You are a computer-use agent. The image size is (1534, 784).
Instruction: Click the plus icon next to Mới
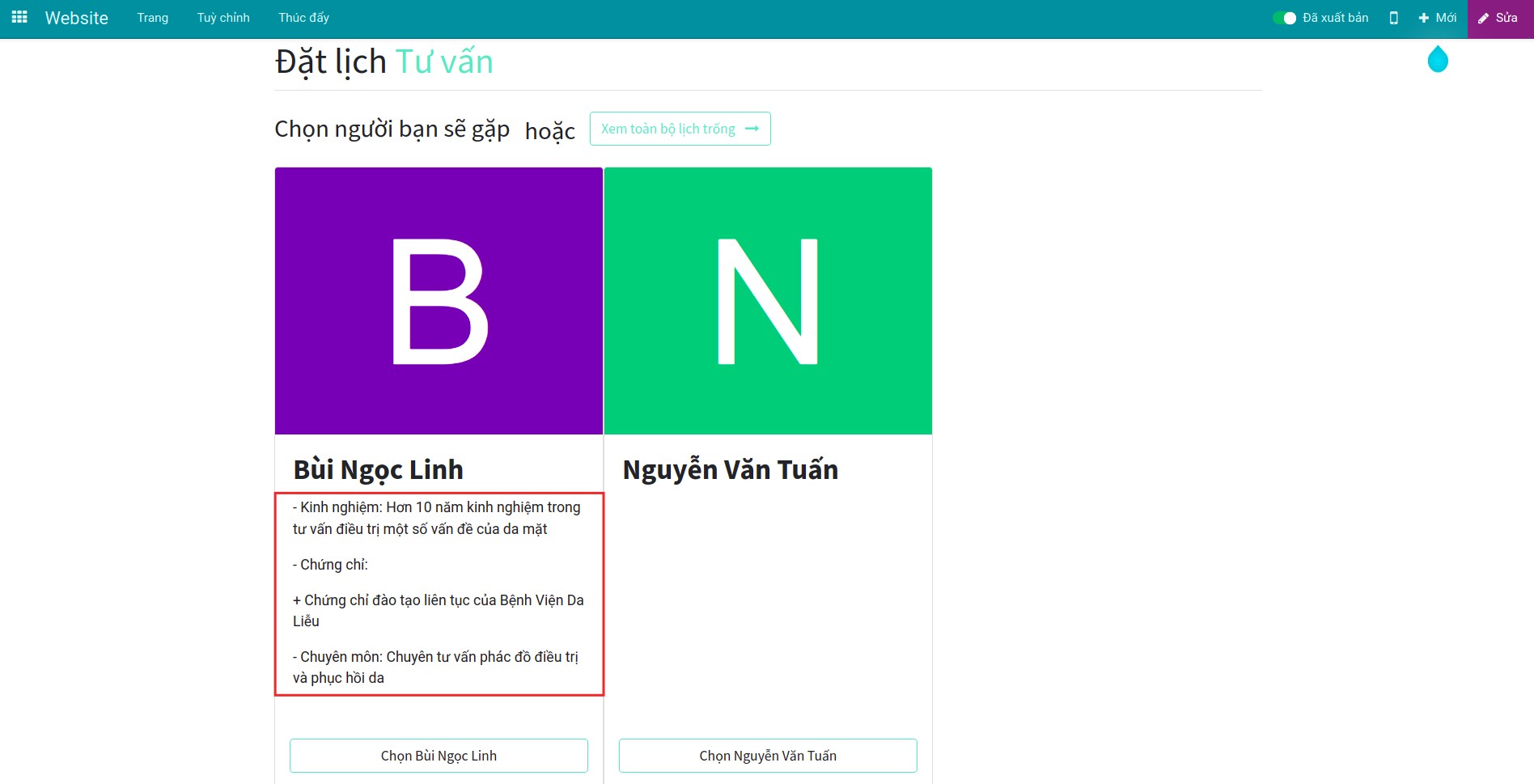point(1422,17)
